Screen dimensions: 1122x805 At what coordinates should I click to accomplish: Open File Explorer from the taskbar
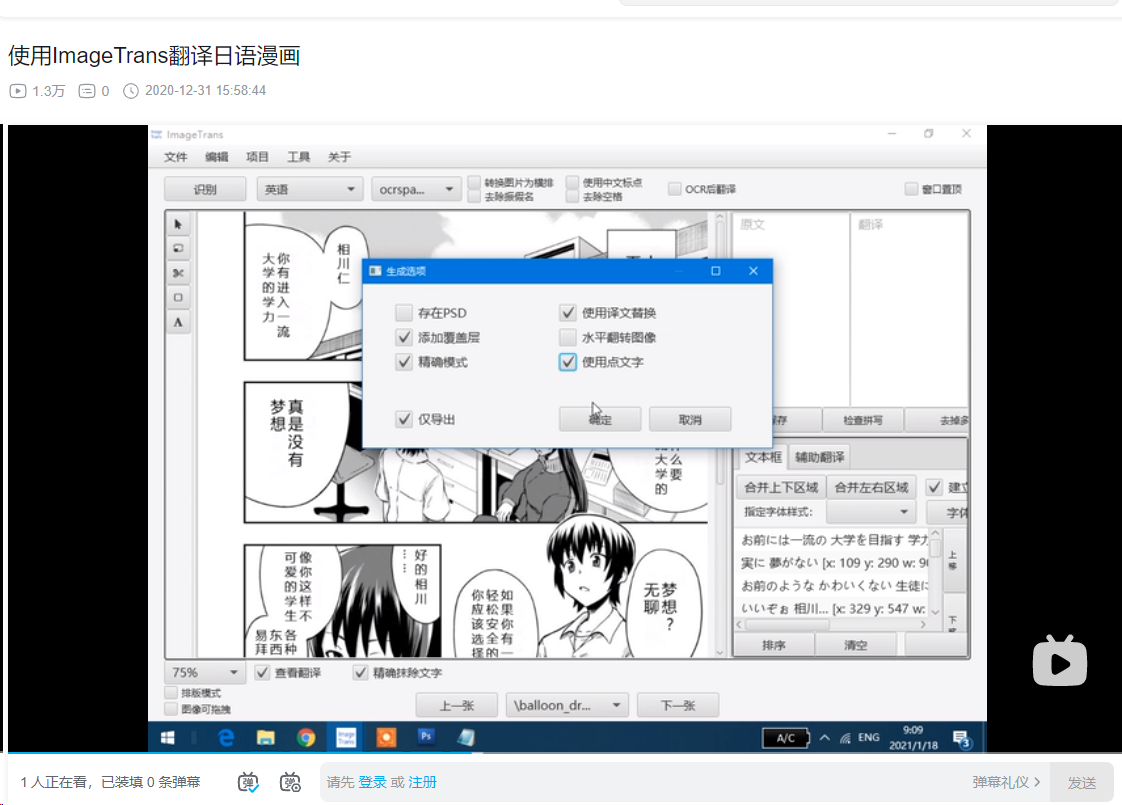265,738
